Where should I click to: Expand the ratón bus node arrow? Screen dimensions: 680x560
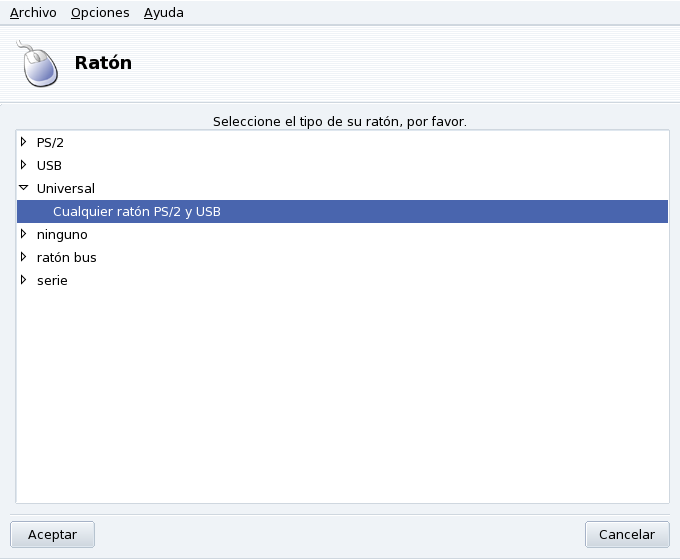click(x=23, y=257)
